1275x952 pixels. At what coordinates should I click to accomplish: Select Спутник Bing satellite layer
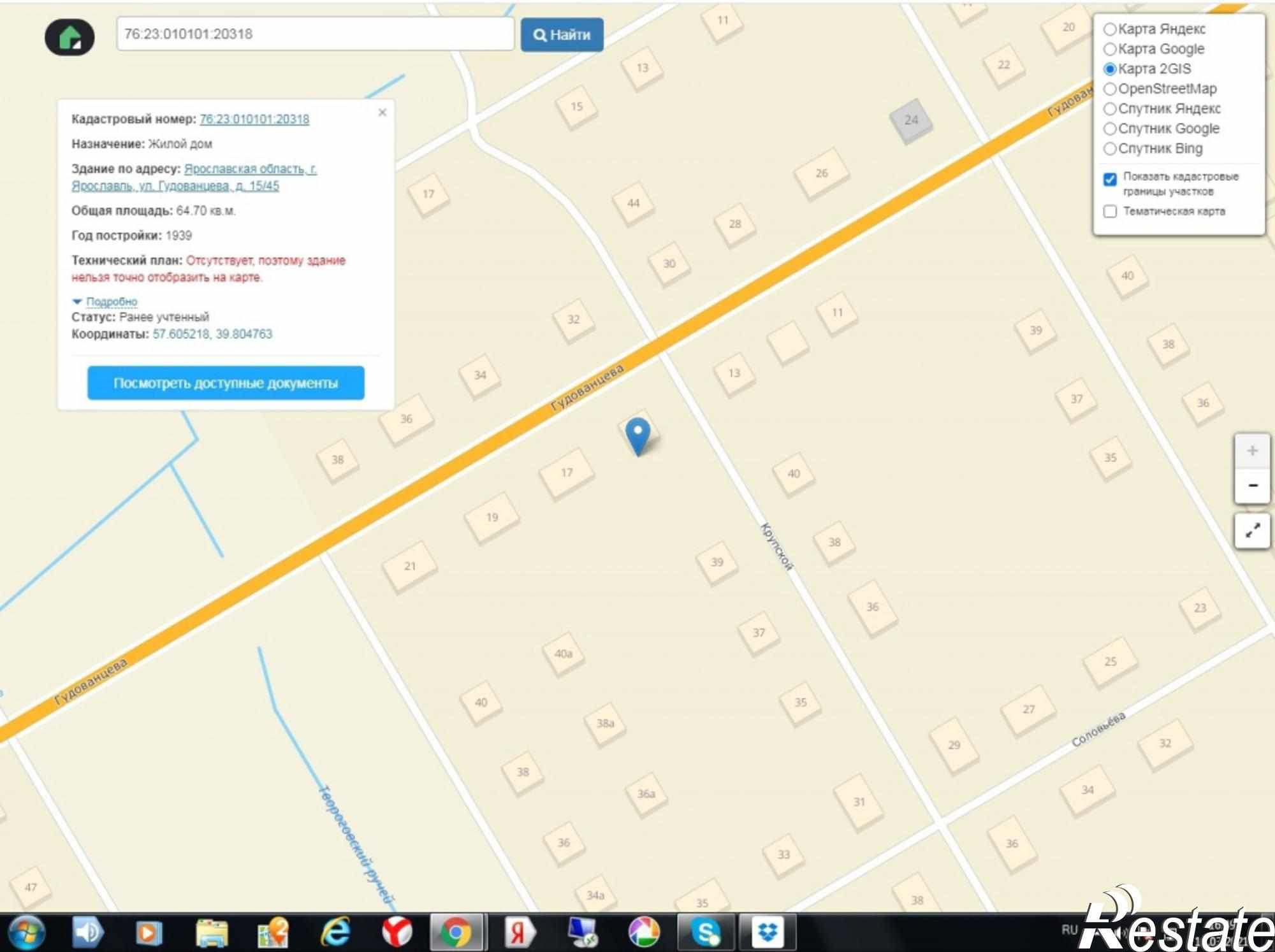[1110, 148]
